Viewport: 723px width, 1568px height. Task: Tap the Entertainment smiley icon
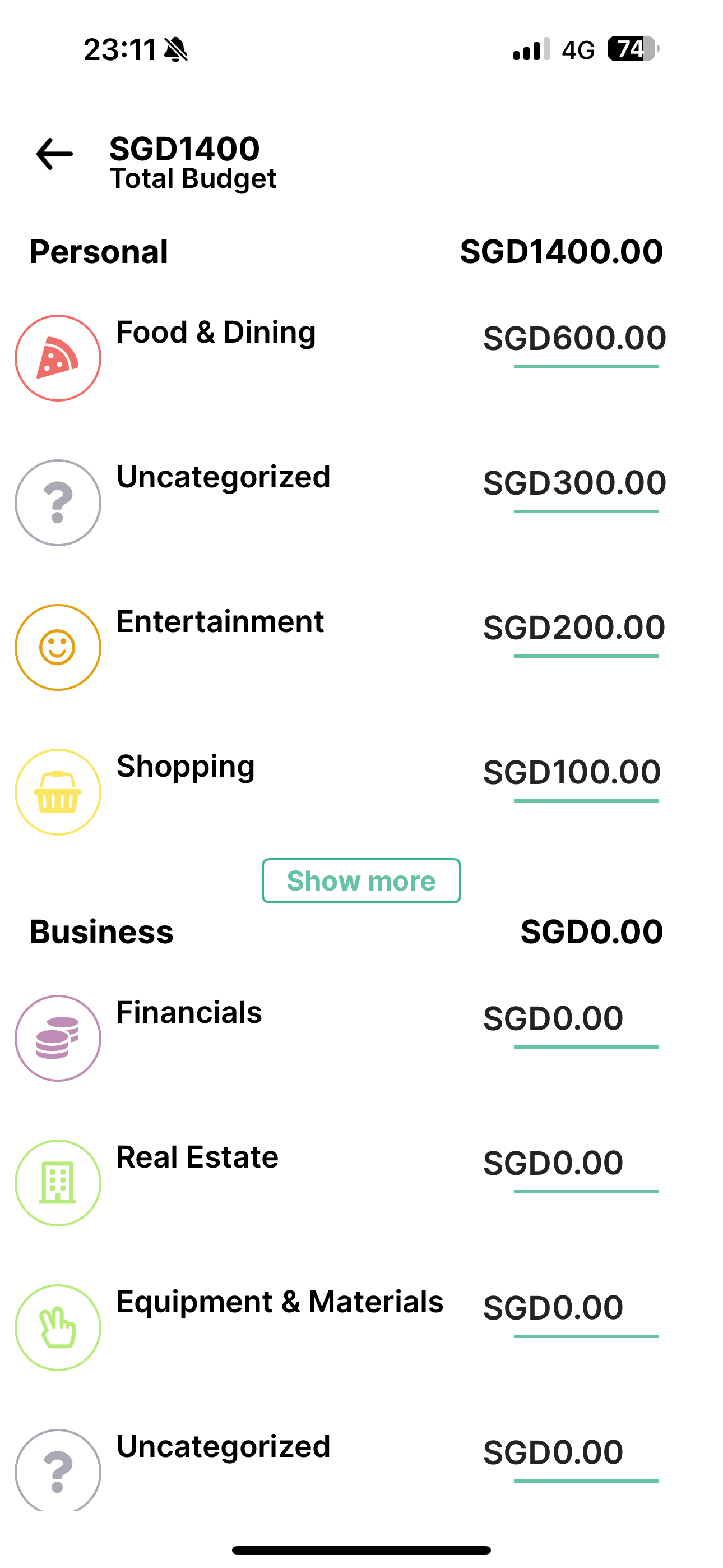(58, 647)
